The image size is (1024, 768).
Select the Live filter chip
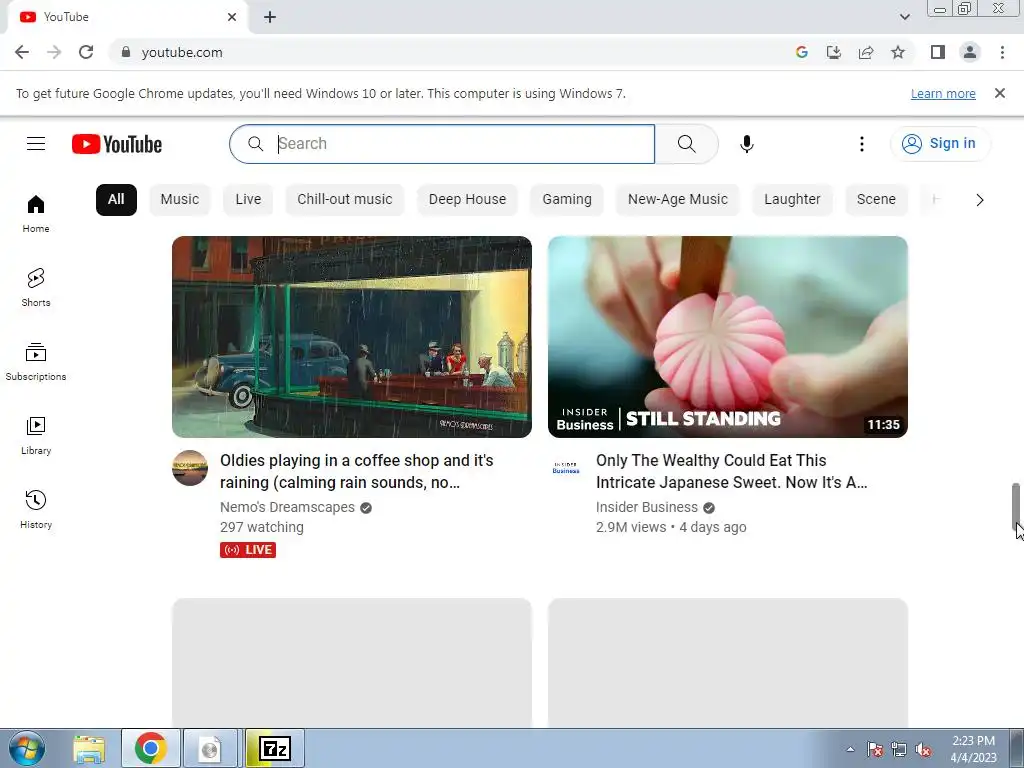pyautogui.click(x=248, y=199)
